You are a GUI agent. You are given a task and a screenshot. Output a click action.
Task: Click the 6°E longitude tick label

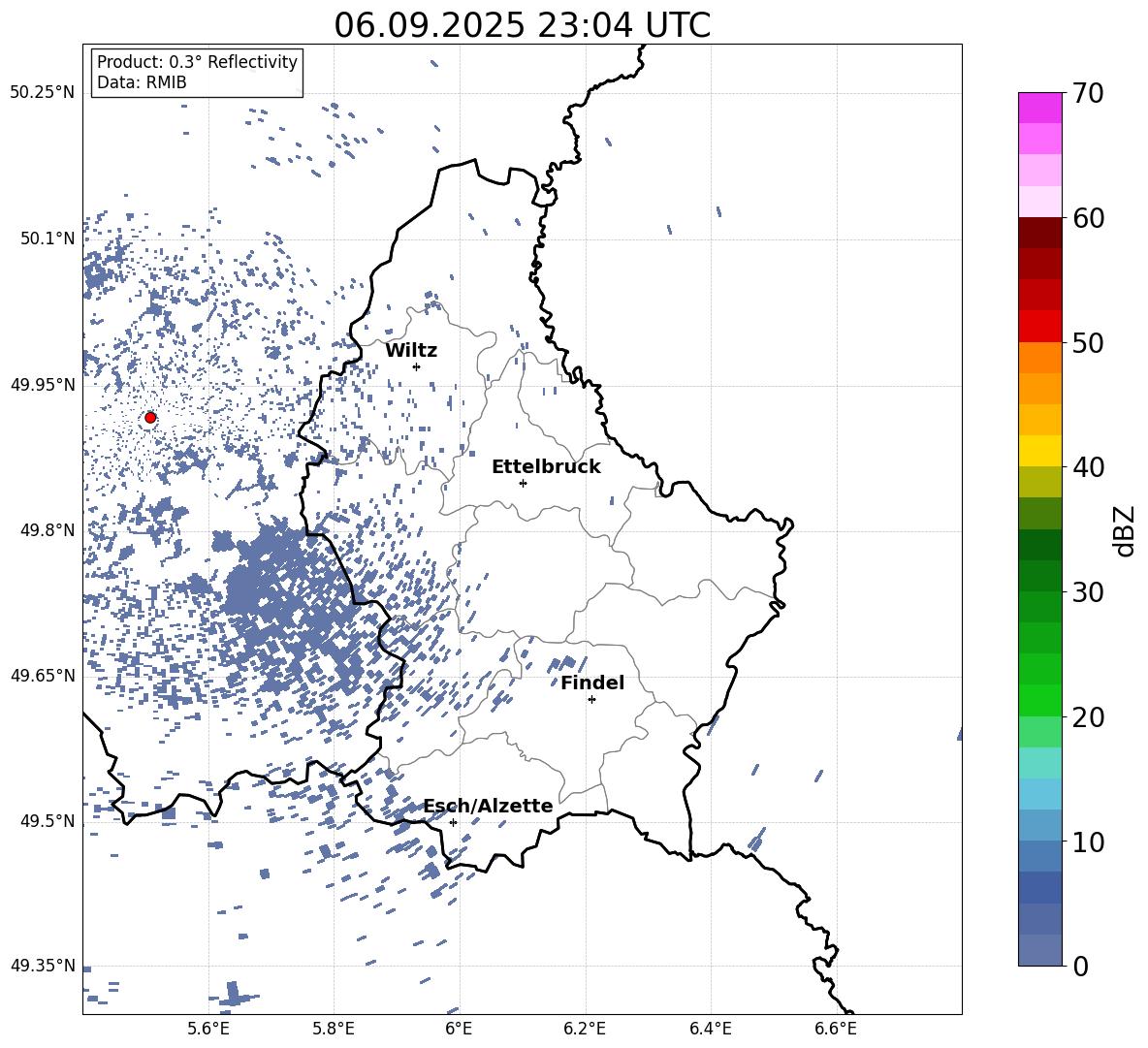[x=459, y=1029]
